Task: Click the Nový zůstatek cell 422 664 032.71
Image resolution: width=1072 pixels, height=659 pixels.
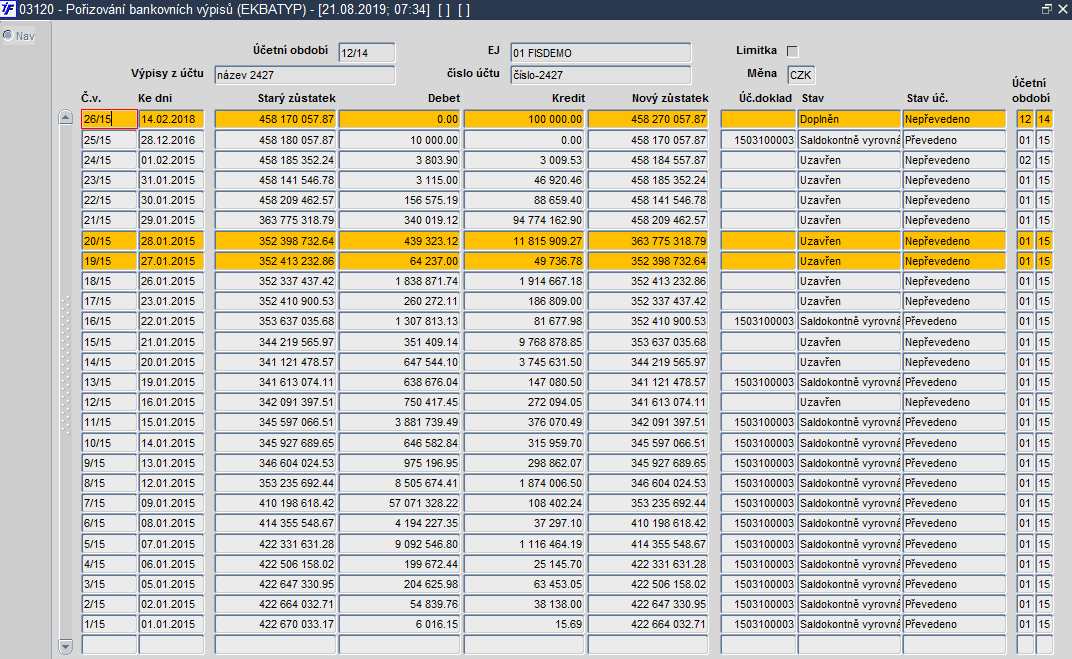Action: click(x=648, y=624)
